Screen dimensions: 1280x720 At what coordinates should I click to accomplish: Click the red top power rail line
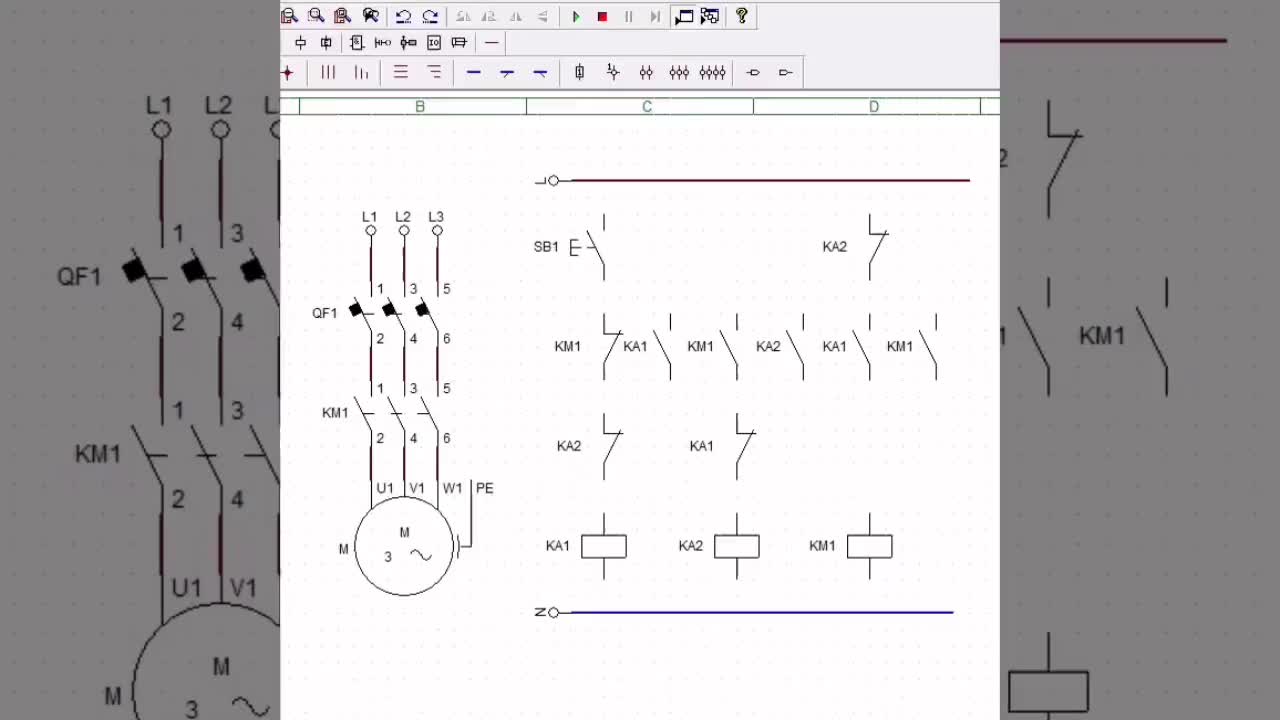pos(769,180)
